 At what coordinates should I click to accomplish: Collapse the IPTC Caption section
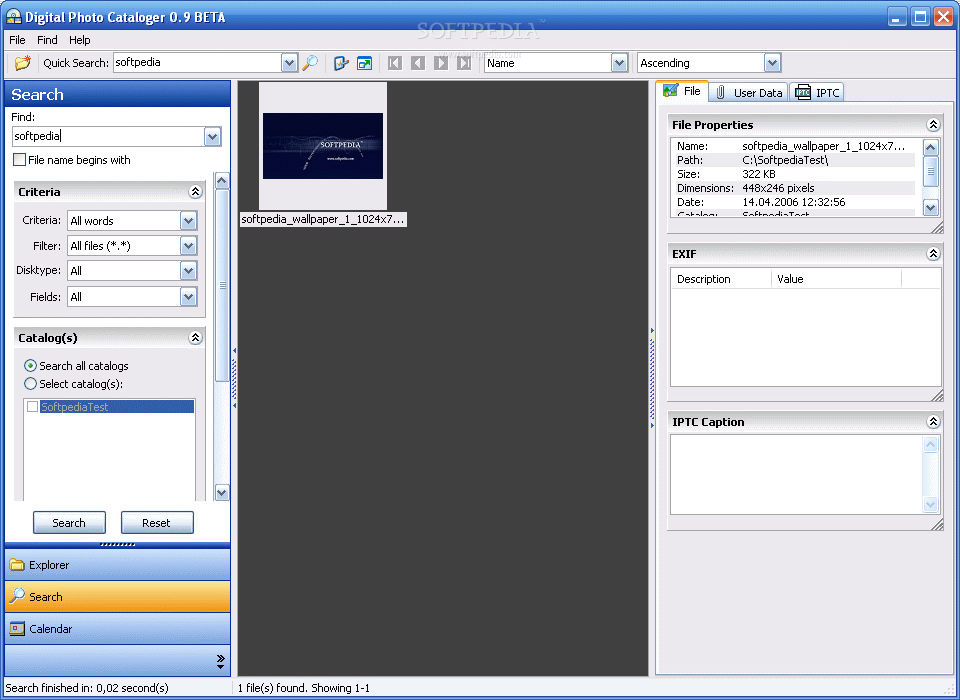[933, 421]
